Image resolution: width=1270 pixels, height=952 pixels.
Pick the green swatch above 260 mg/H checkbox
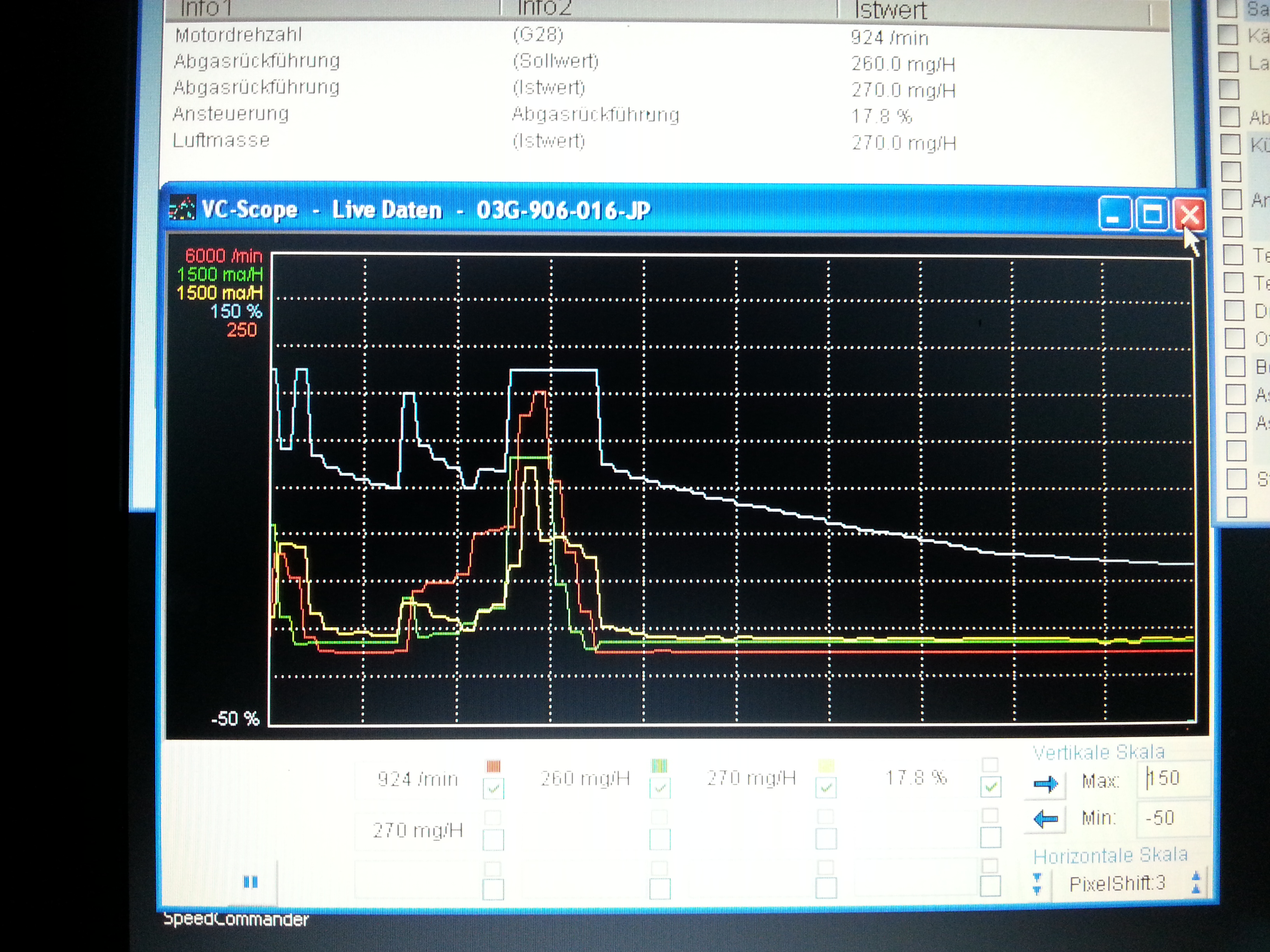pos(660,765)
